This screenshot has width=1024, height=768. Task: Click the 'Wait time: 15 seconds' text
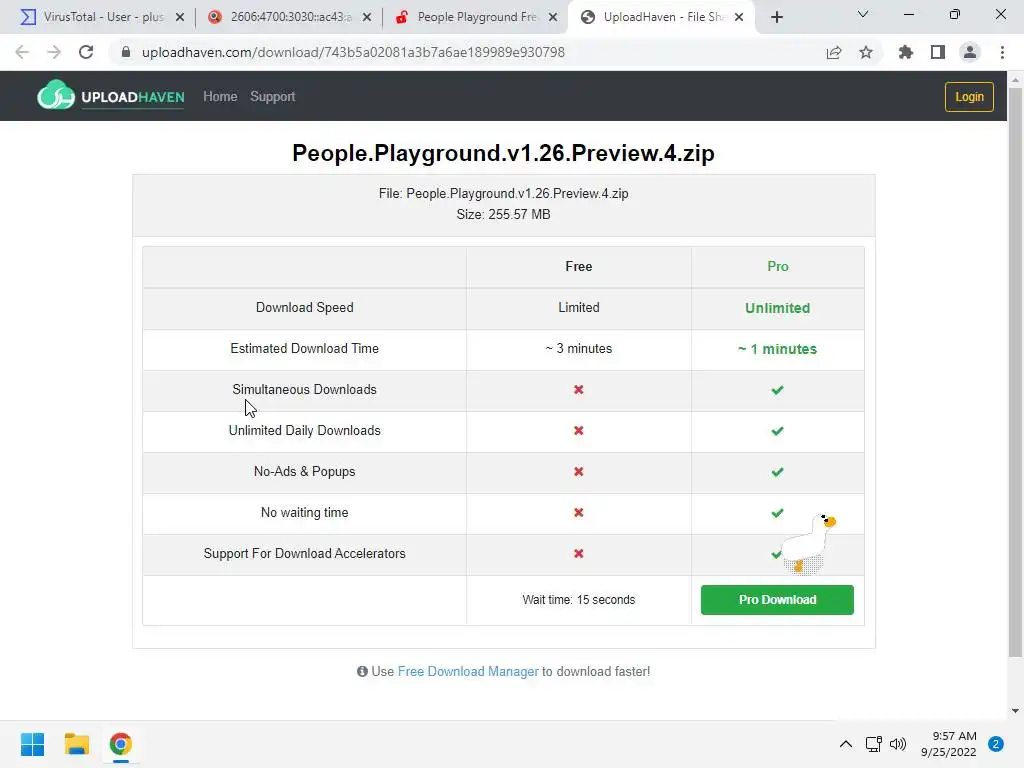(x=579, y=600)
